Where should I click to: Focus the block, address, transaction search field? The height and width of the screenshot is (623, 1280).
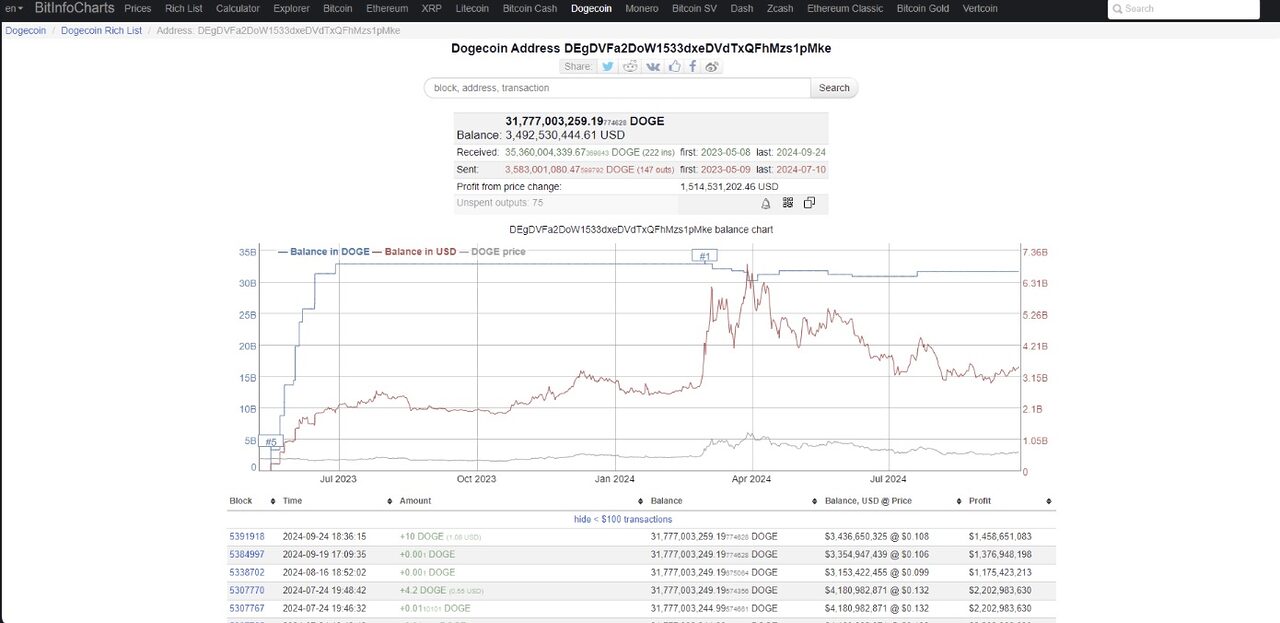(x=618, y=88)
